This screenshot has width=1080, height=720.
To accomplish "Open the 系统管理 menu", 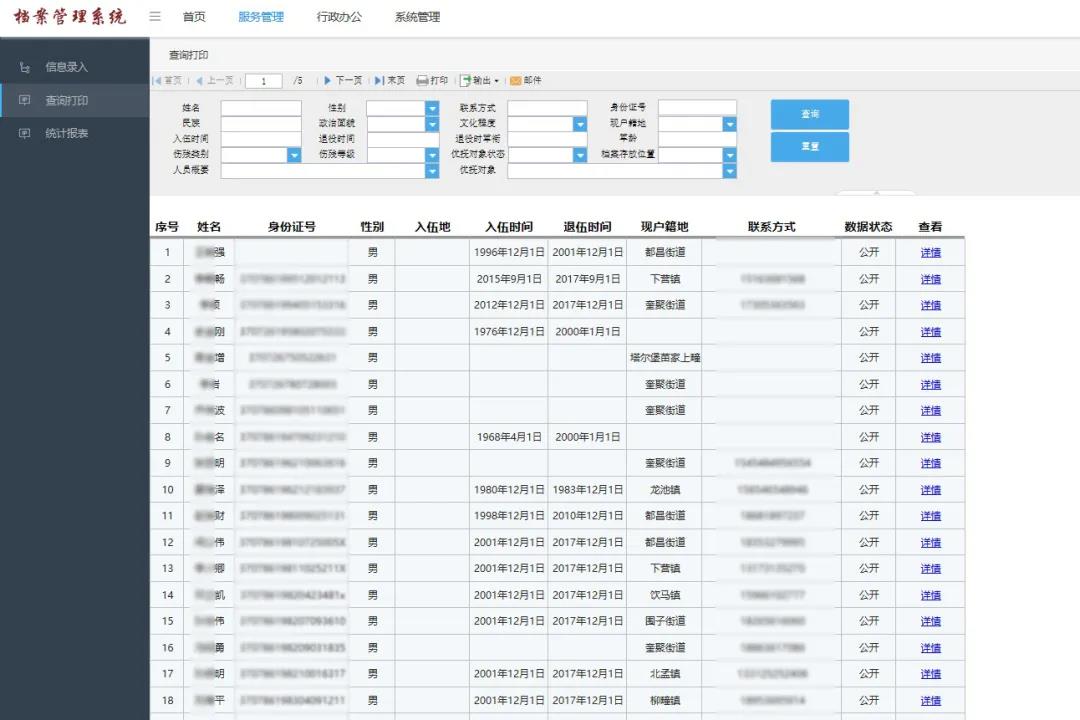I will coord(417,16).
